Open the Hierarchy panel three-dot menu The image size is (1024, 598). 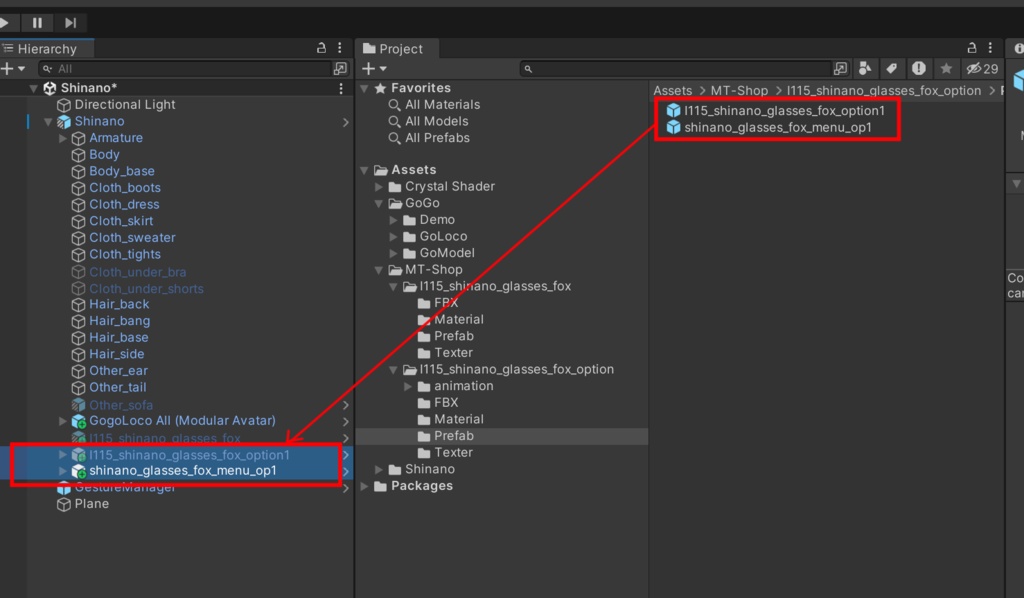tap(340, 48)
